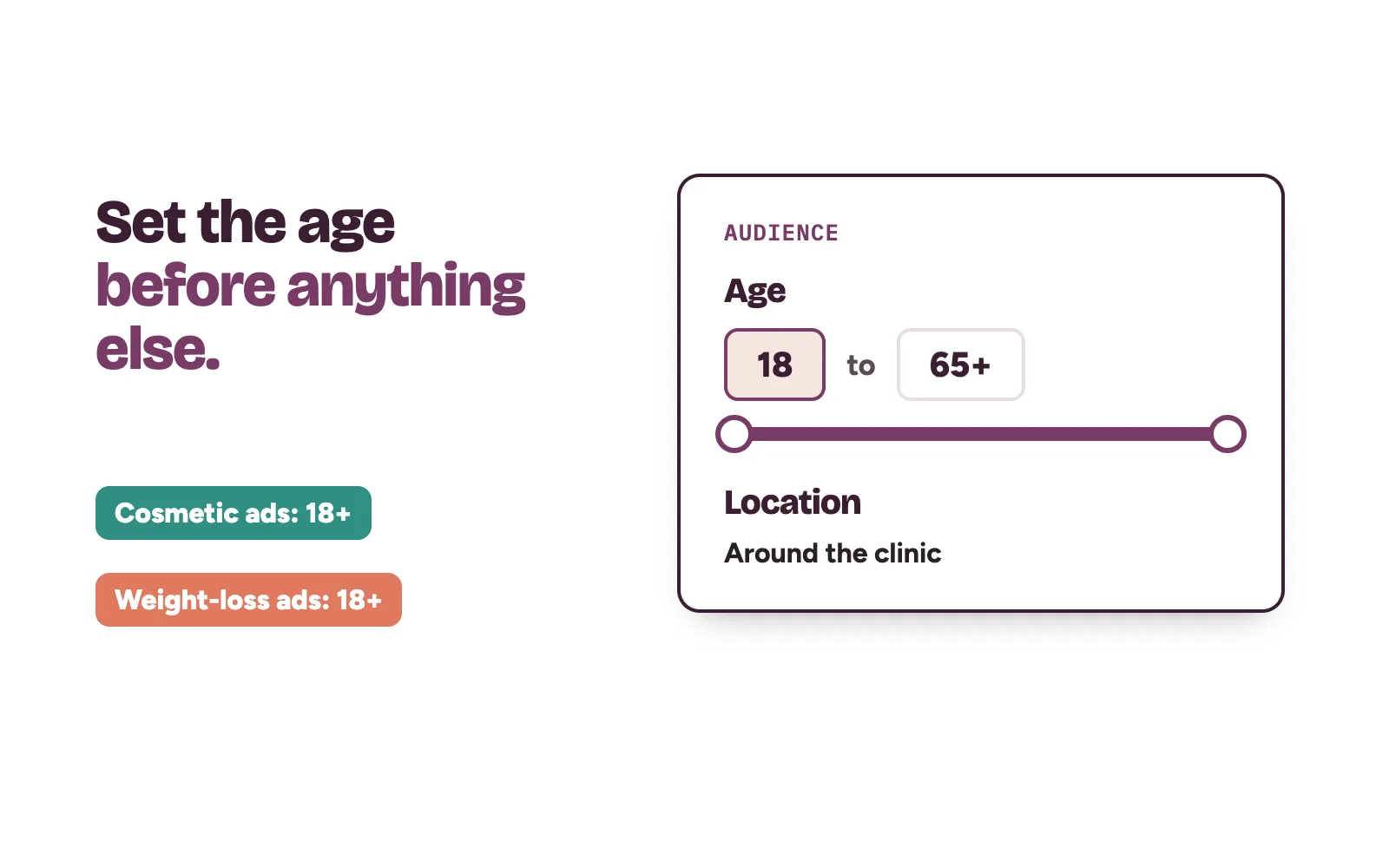Click the Set the age headline text
The image size is (1389, 868).
click(245, 223)
